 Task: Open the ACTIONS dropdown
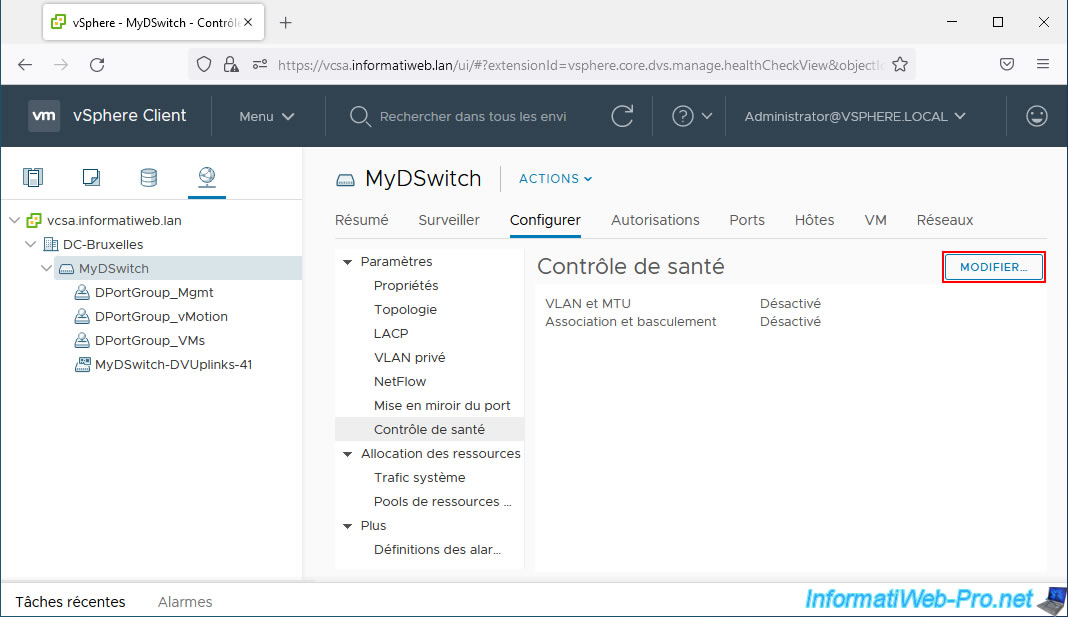click(x=555, y=179)
